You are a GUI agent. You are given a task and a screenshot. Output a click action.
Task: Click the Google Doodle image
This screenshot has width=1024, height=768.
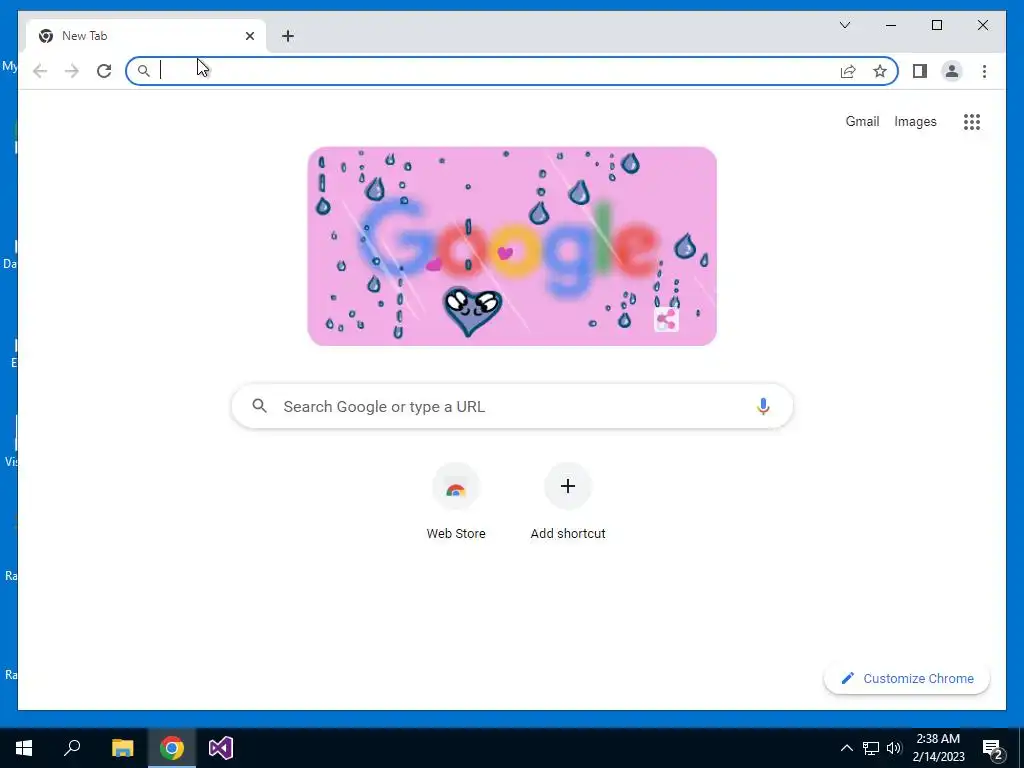[512, 246]
